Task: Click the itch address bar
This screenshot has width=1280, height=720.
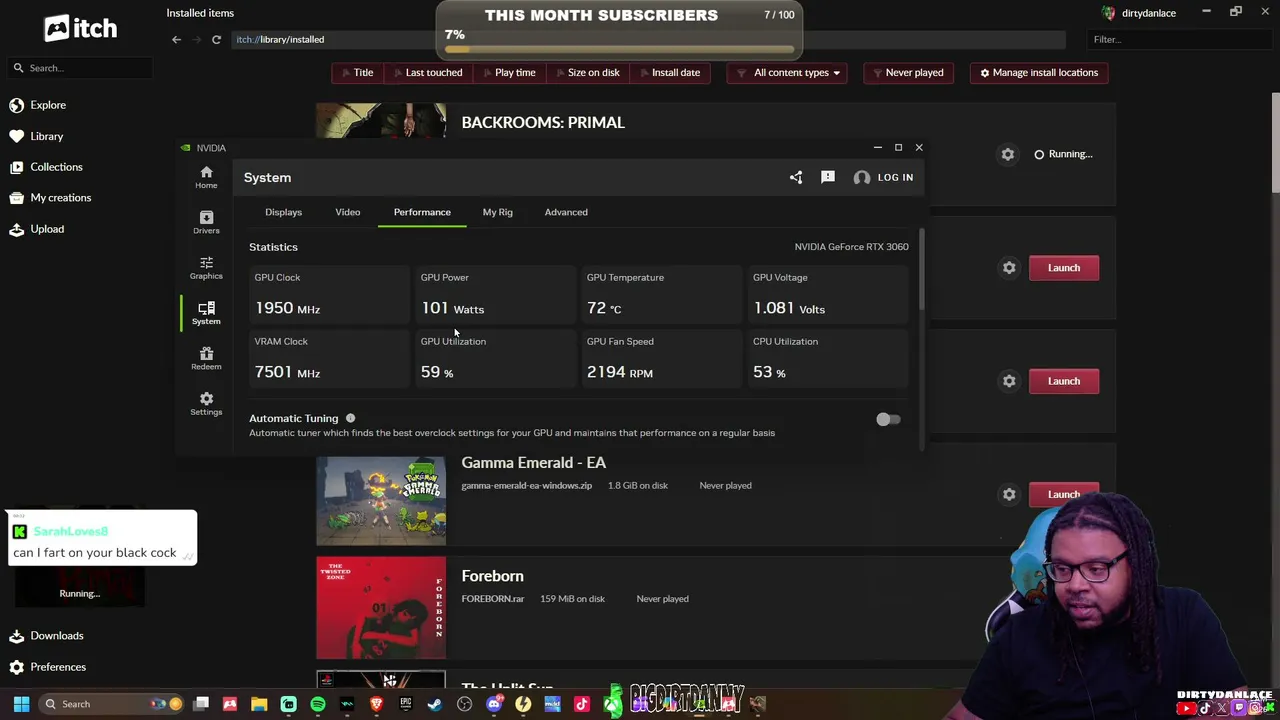Action: click(650, 39)
